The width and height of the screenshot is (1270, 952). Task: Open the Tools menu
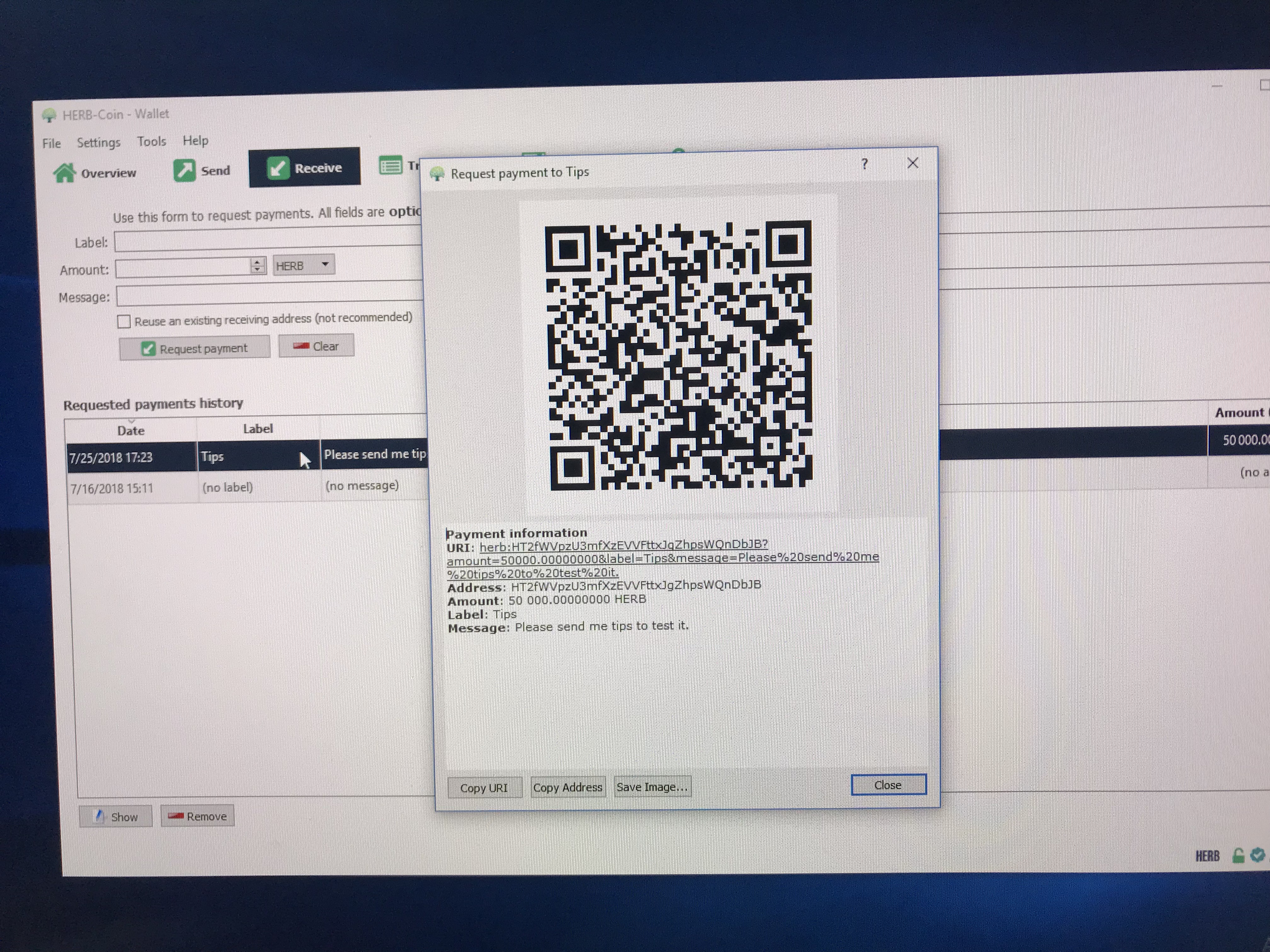click(x=152, y=141)
